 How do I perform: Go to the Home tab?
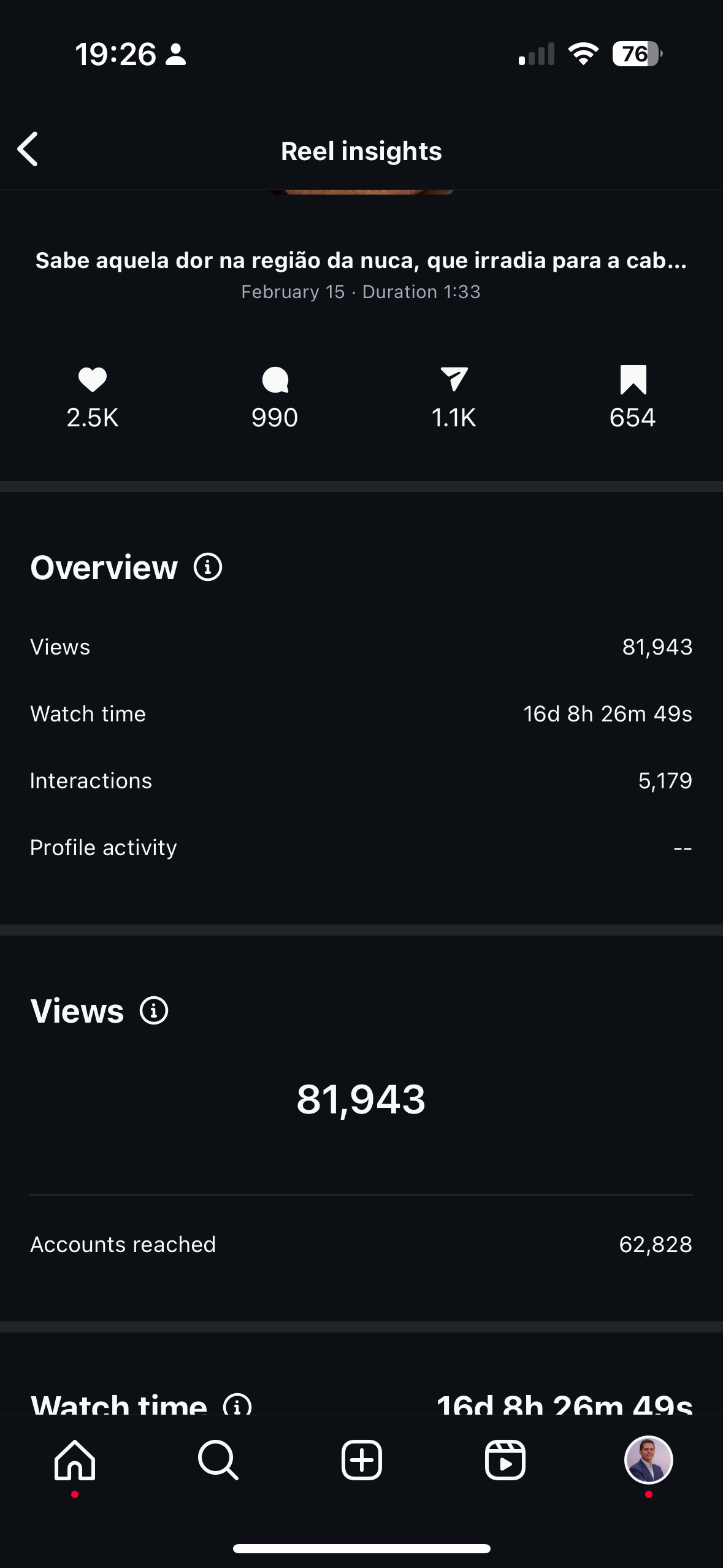[75, 1460]
